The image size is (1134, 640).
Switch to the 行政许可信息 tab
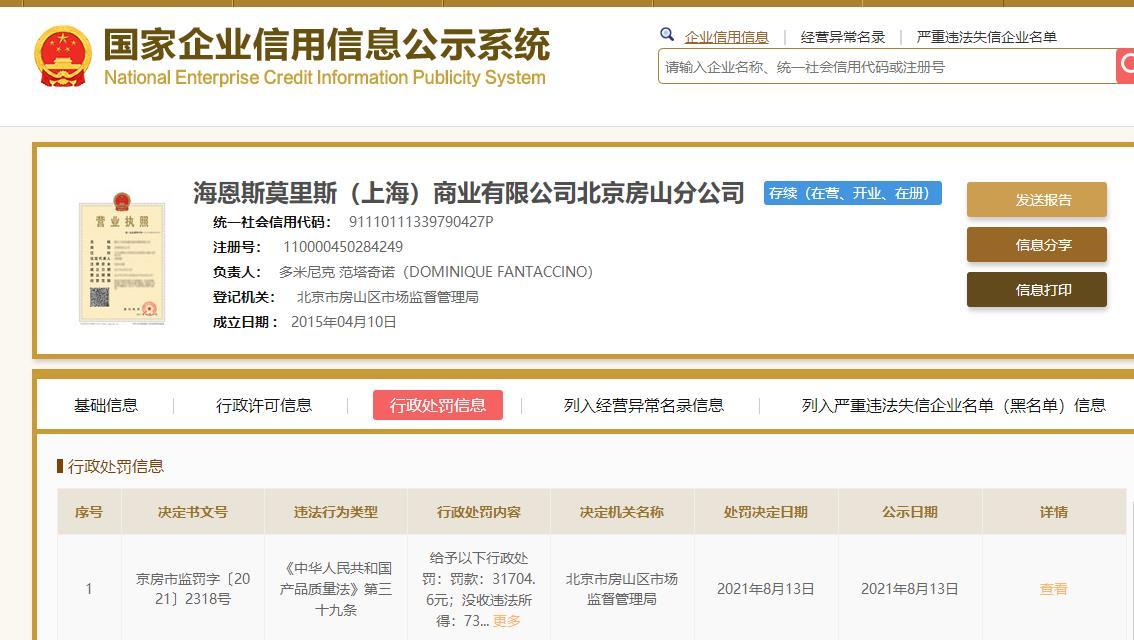point(264,405)
